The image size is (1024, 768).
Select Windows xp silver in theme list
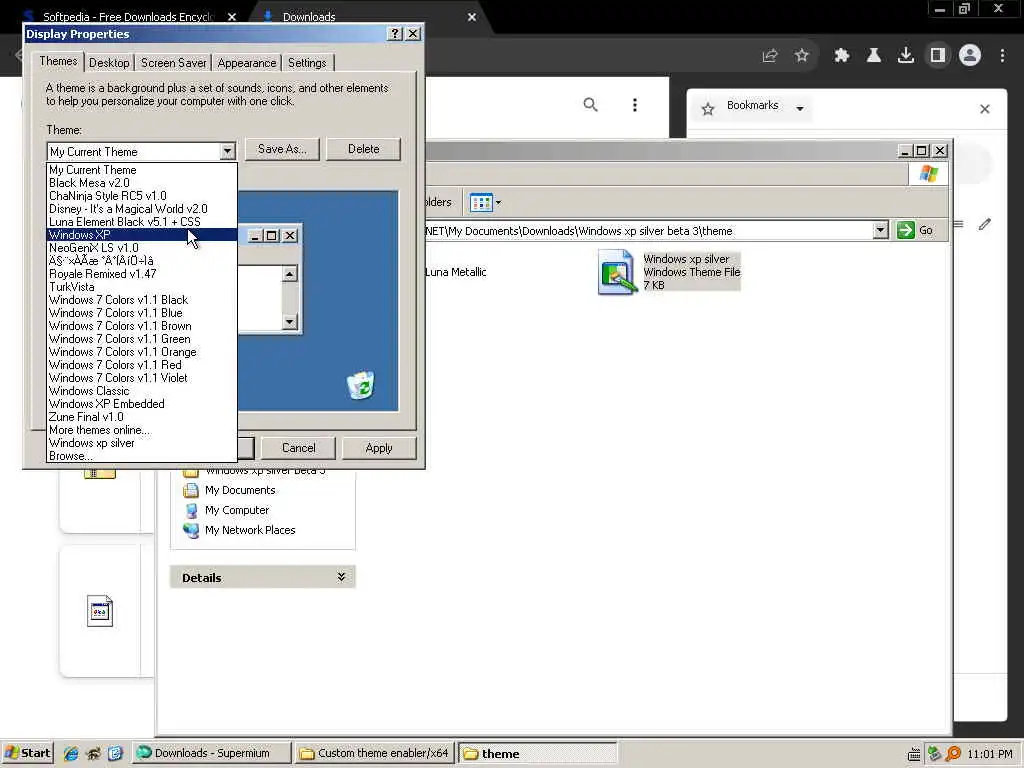pyautogui.click(x=142, y=443)
